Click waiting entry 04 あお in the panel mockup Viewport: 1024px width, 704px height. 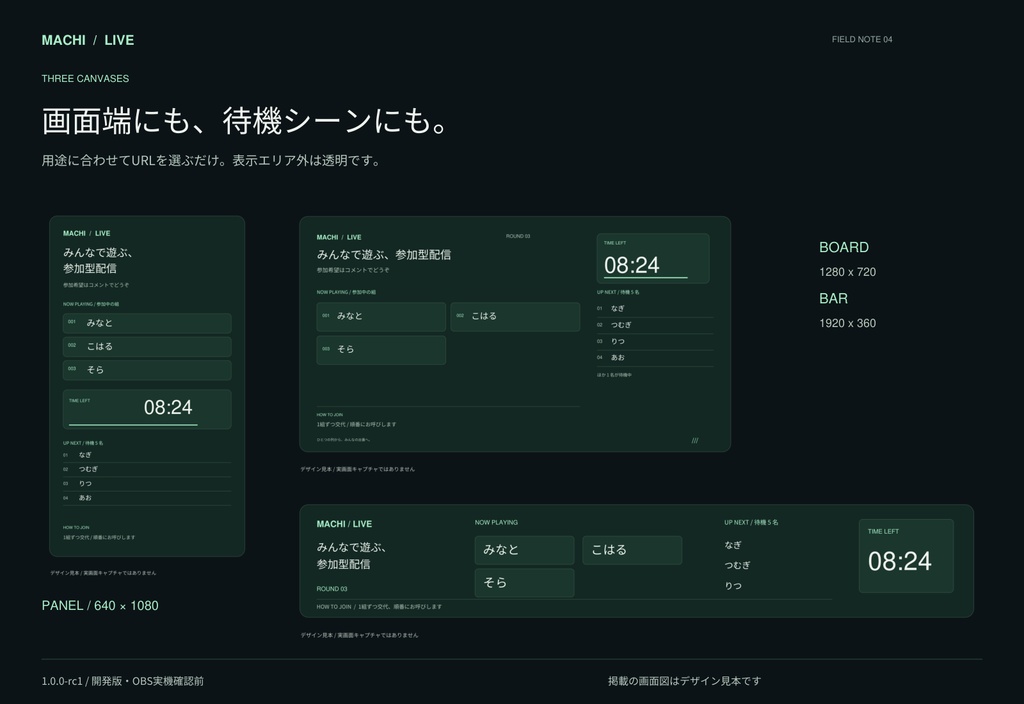(147, 498)
